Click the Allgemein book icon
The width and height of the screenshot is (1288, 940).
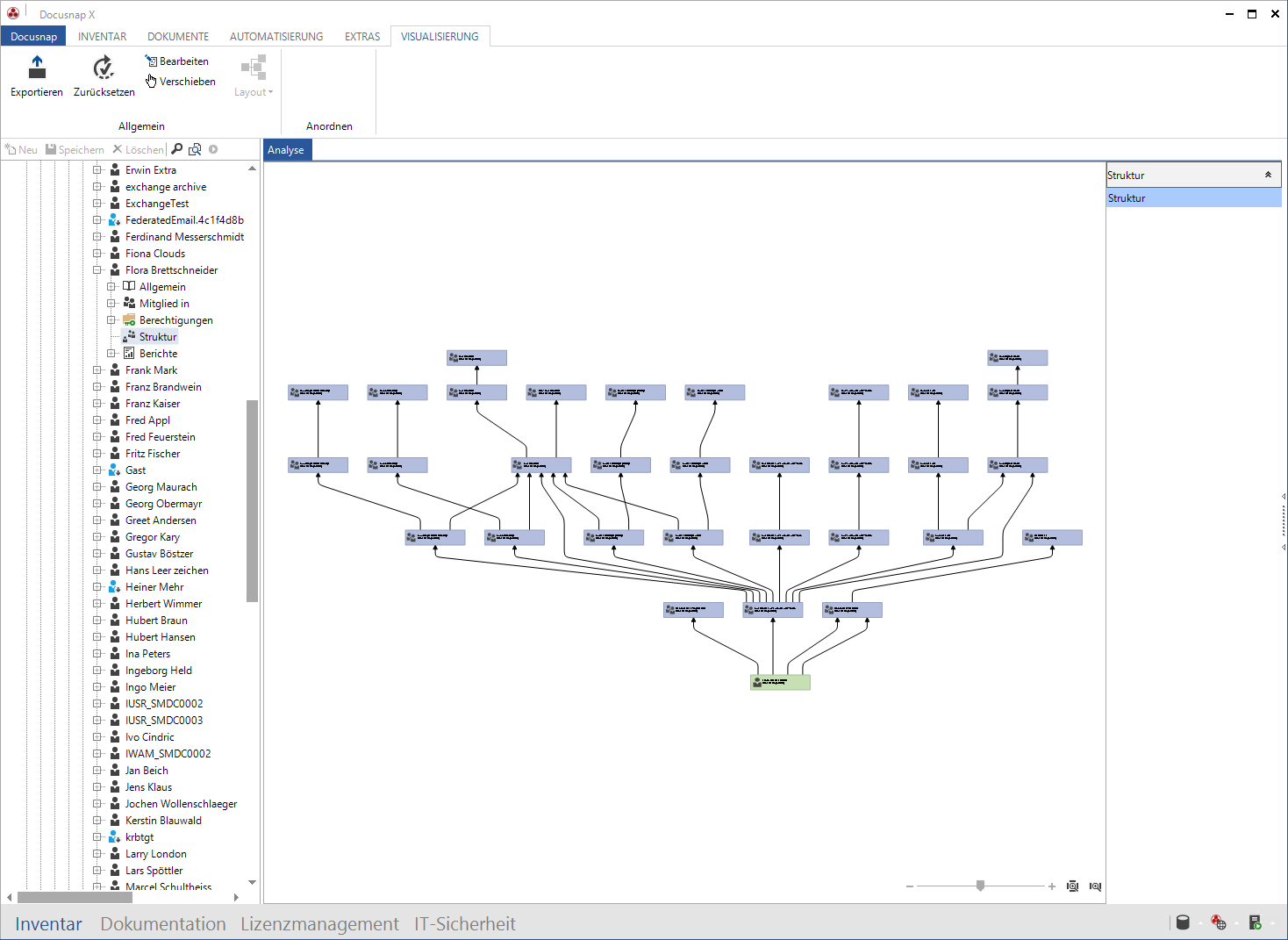click(x=129, y=287)
